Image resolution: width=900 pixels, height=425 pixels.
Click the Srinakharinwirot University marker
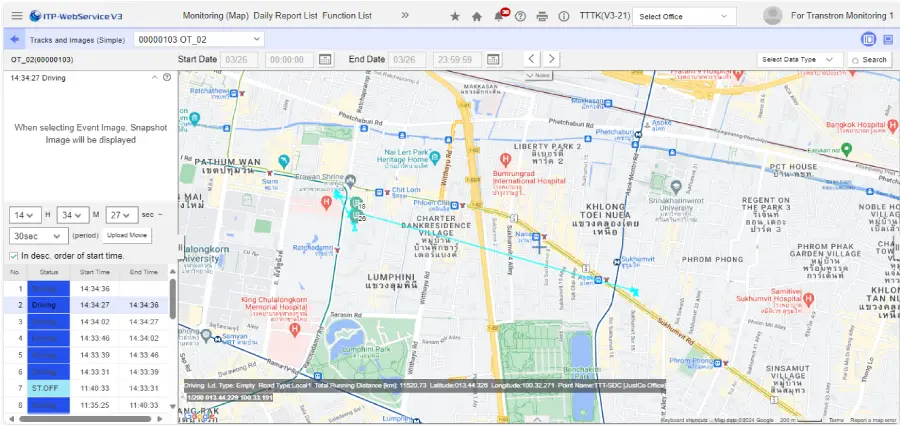[x=676, y=187]
